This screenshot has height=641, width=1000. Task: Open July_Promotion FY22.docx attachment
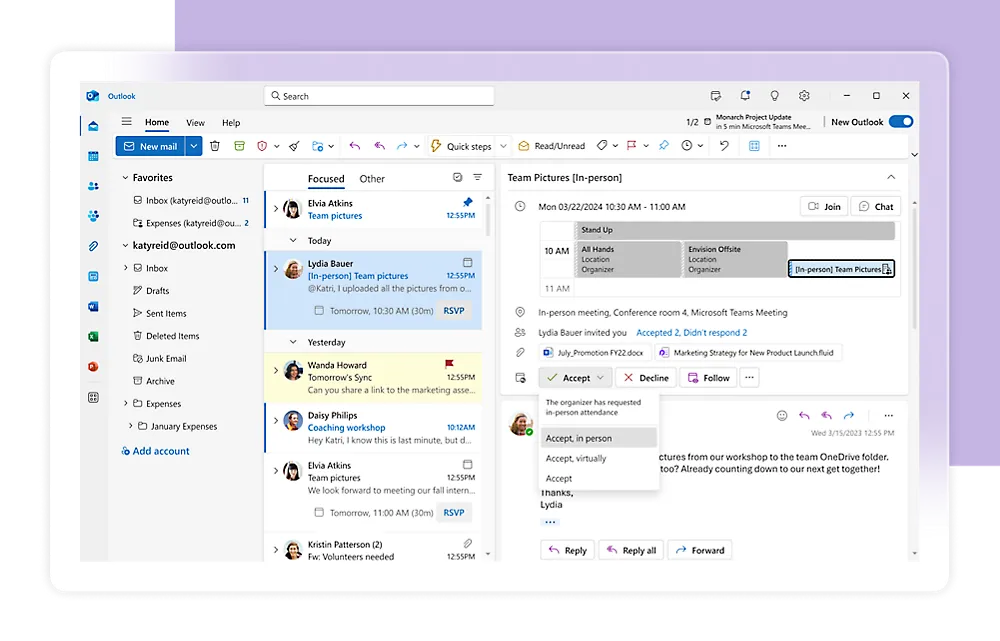click(x=595, y=353)
